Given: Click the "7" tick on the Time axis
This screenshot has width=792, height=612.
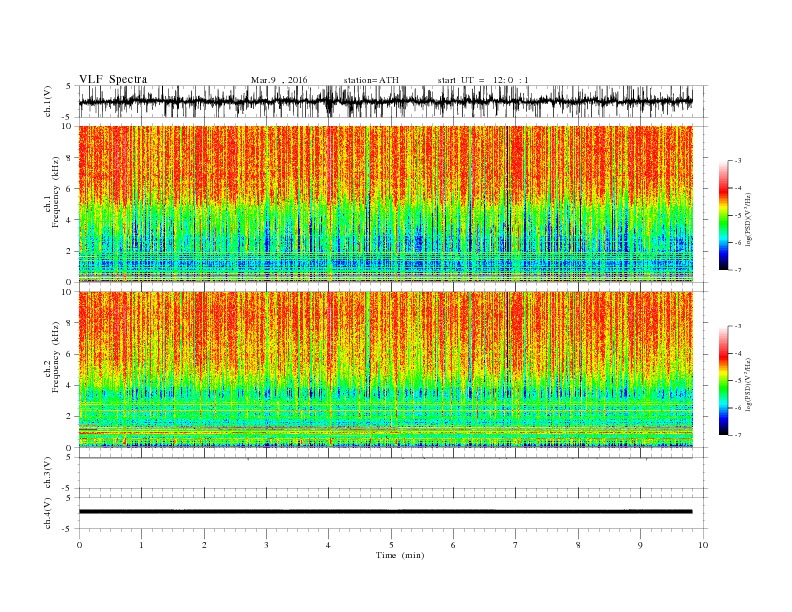Looking at the screenshot, I should (x=516, y=545).
